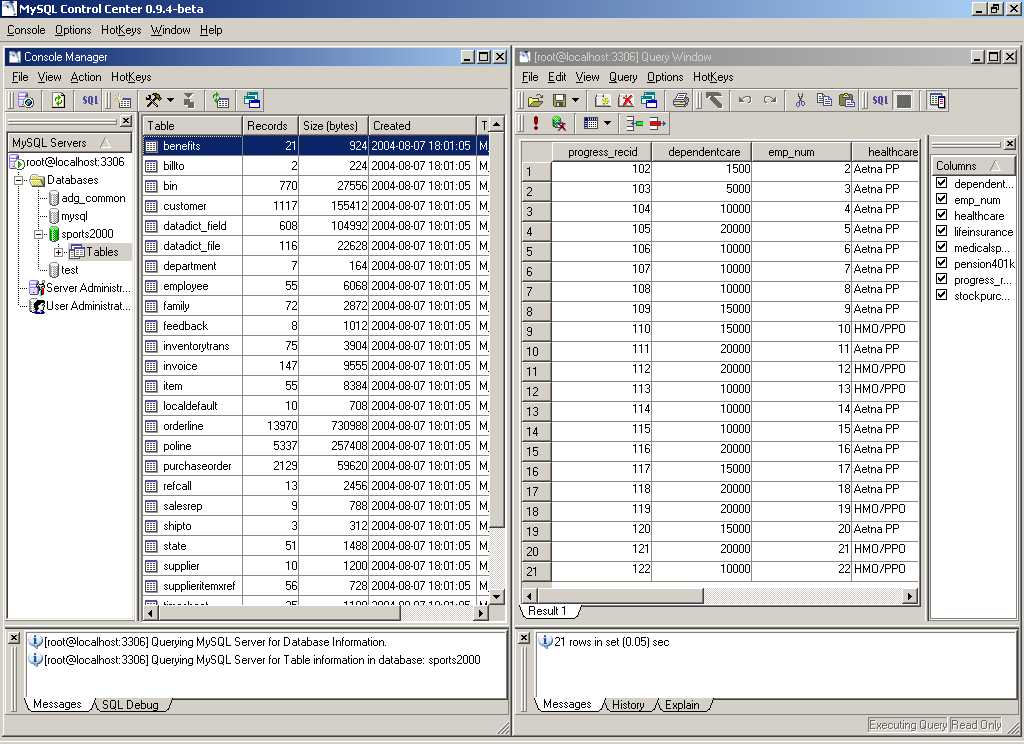Click the refresh tables icon in Console Manager
The image size is (1024, 744).
point(221,101)
